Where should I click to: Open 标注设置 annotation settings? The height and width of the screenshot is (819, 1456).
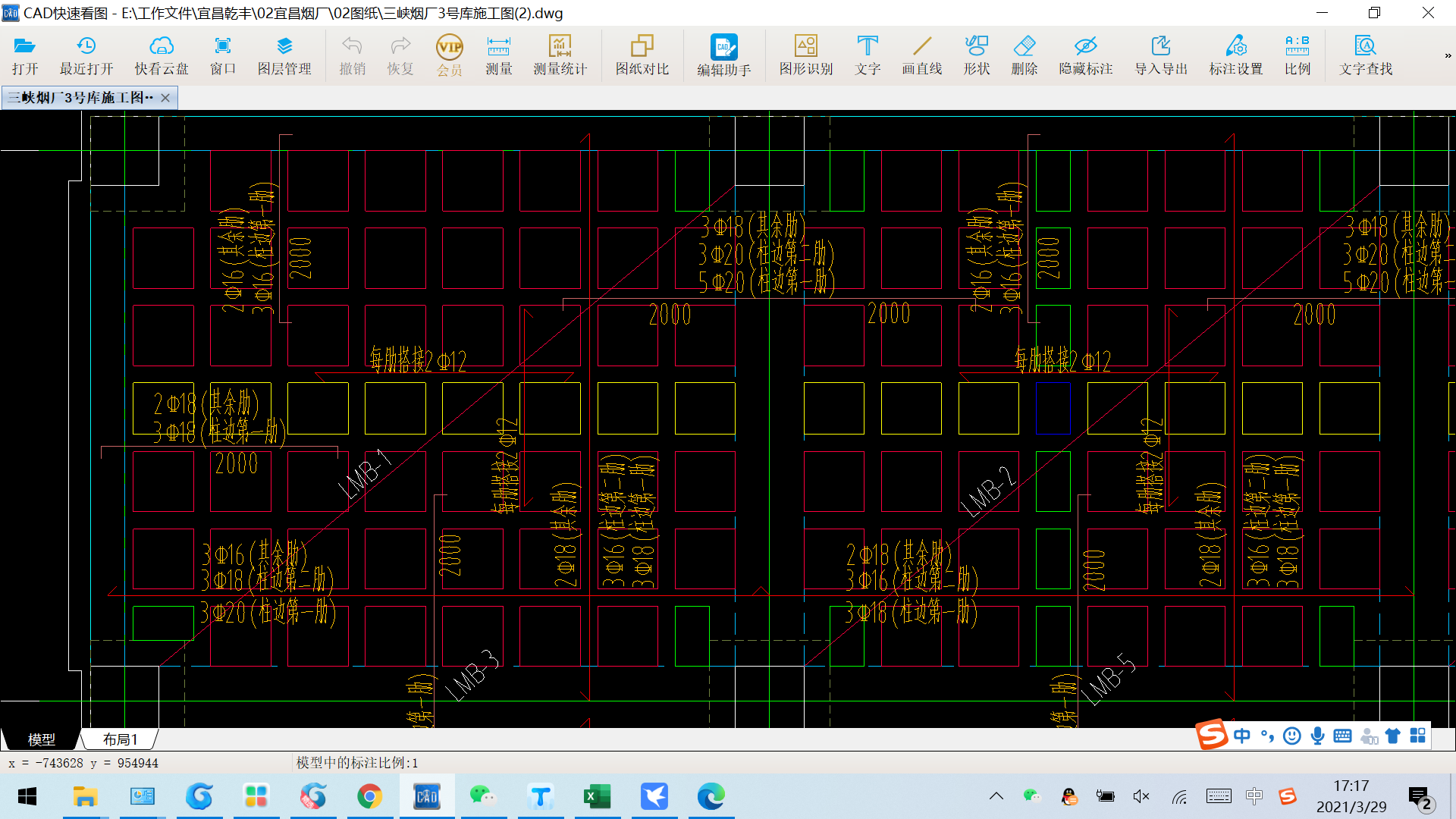(x=1236, y=55)
